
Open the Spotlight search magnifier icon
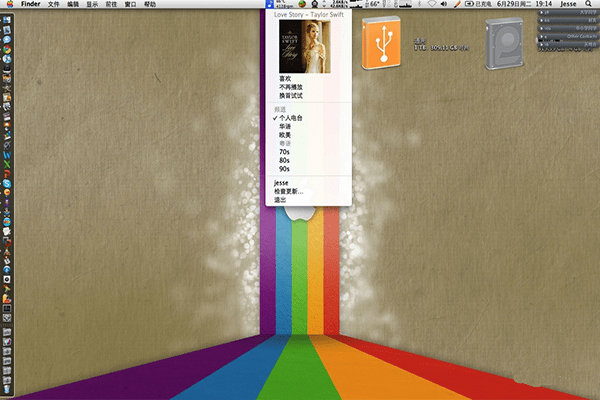tap(588, 4)
